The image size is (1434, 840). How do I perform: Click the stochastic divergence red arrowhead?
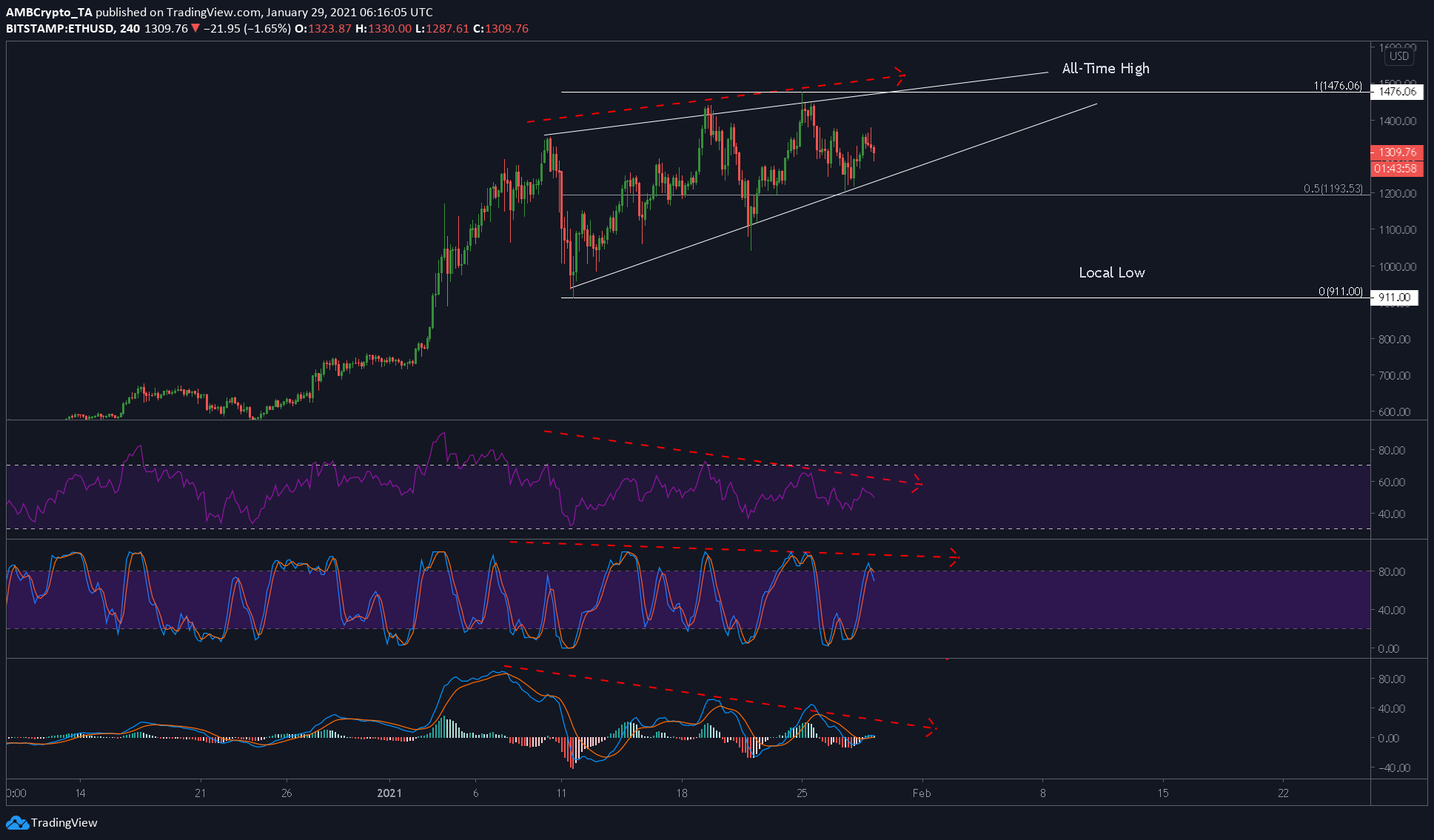[954, 557]
